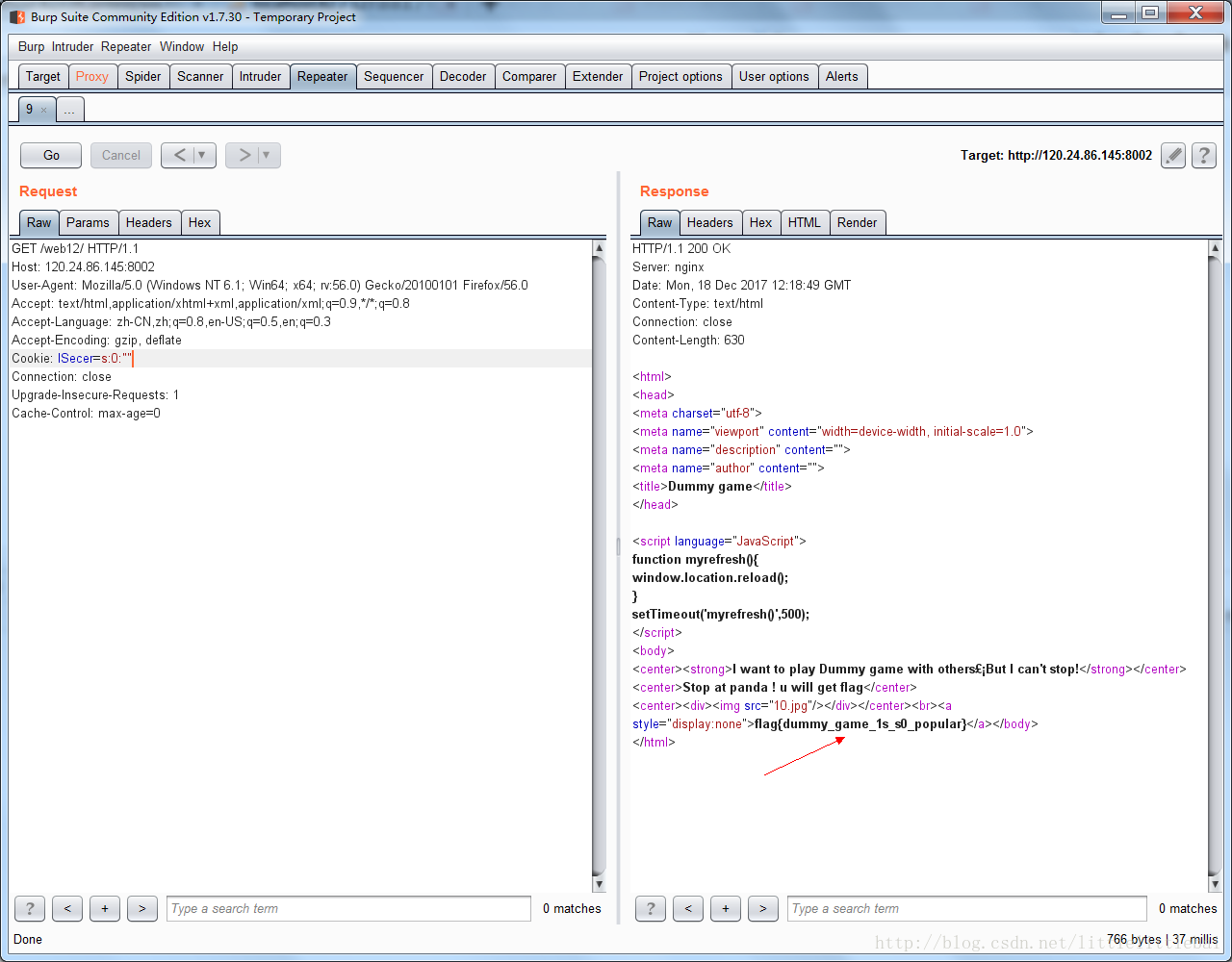
Task: Switch to the Scanner tab
Action: 200,76
